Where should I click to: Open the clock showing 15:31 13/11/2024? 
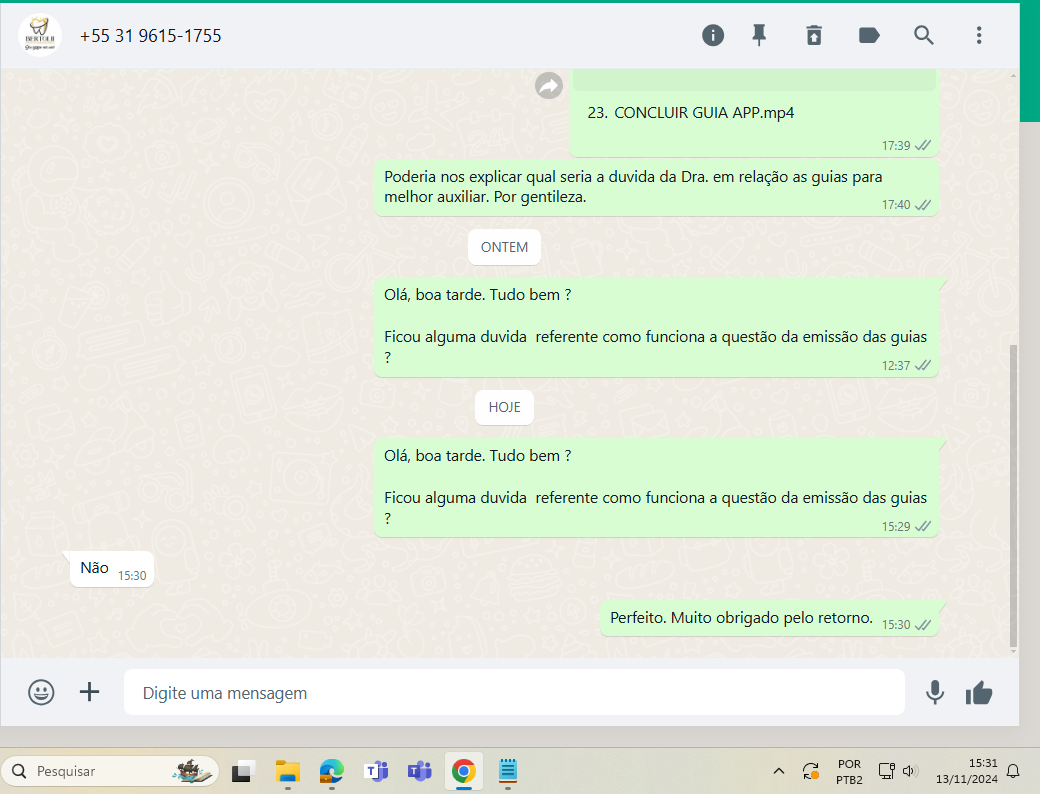point(967,771)
